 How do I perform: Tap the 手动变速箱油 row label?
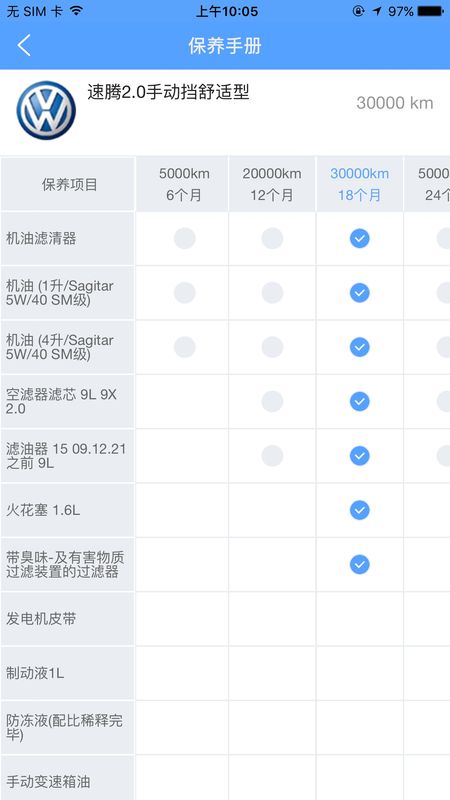[48, 782]
